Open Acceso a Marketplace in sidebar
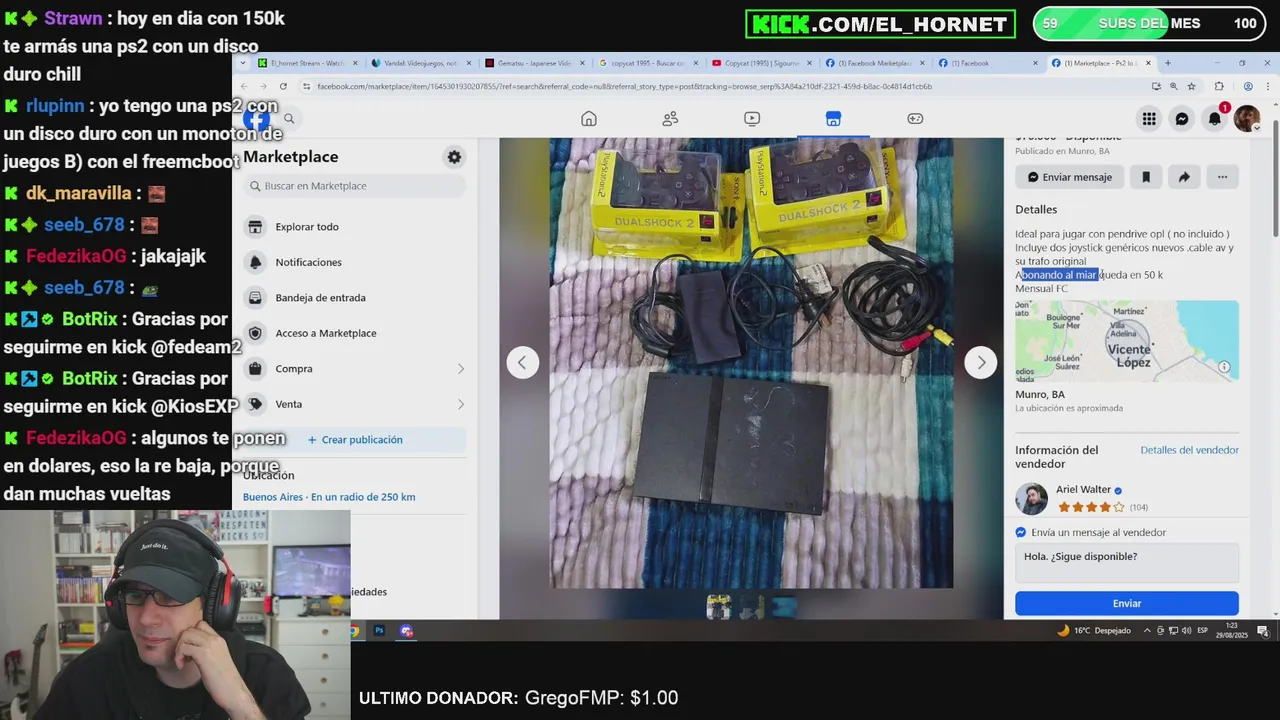The image size is (1280, 720). click(x=354, y=333)
